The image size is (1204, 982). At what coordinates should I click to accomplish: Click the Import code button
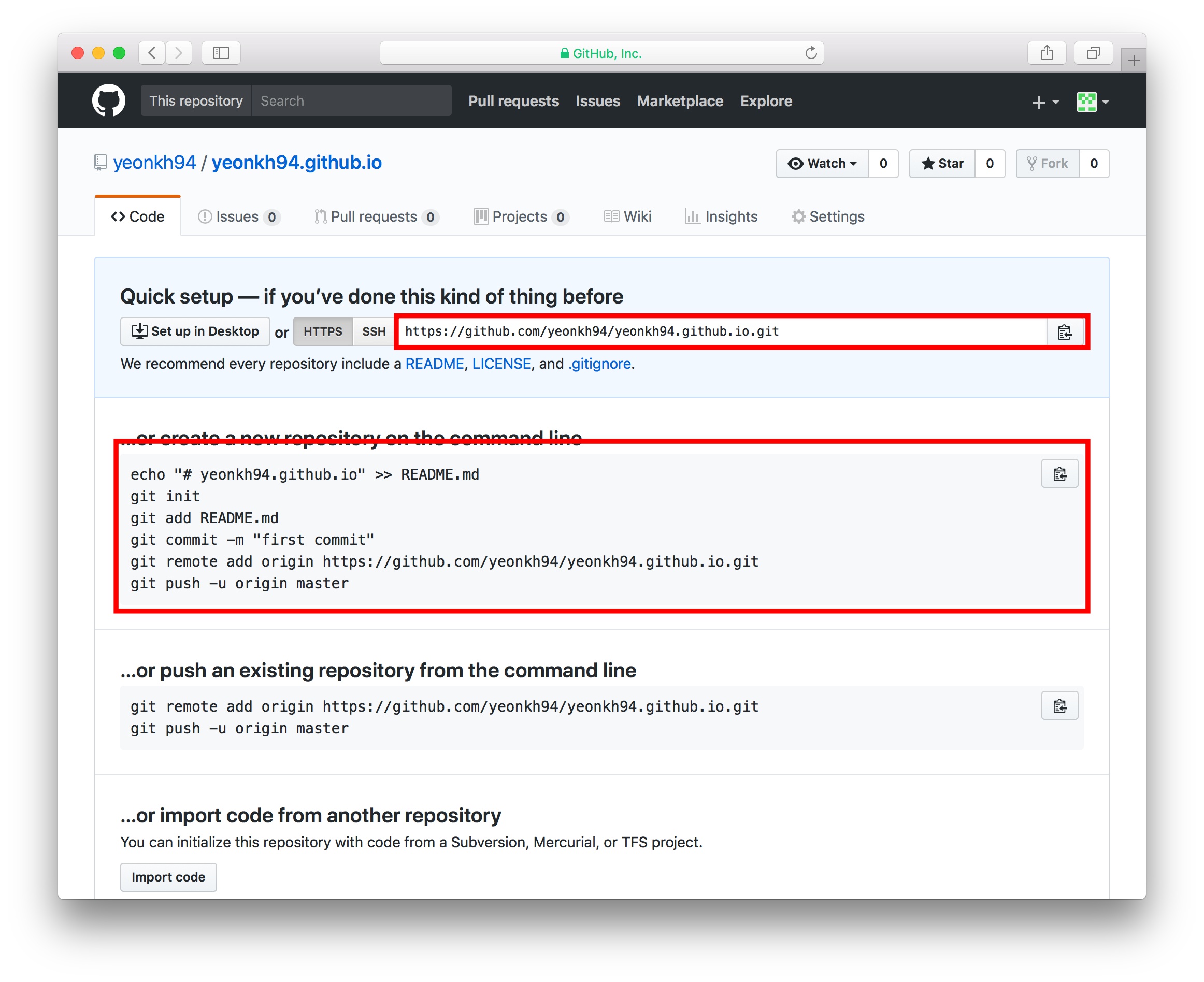[x=168, y=877]
